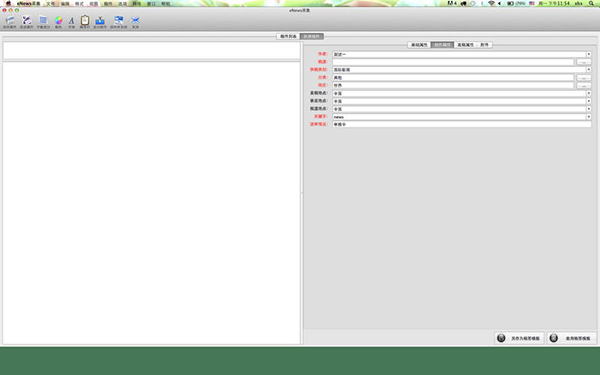600x375 pixels.
Task: Expand the dropdown arrow showing 国际新闻
Action: (589, 70)
